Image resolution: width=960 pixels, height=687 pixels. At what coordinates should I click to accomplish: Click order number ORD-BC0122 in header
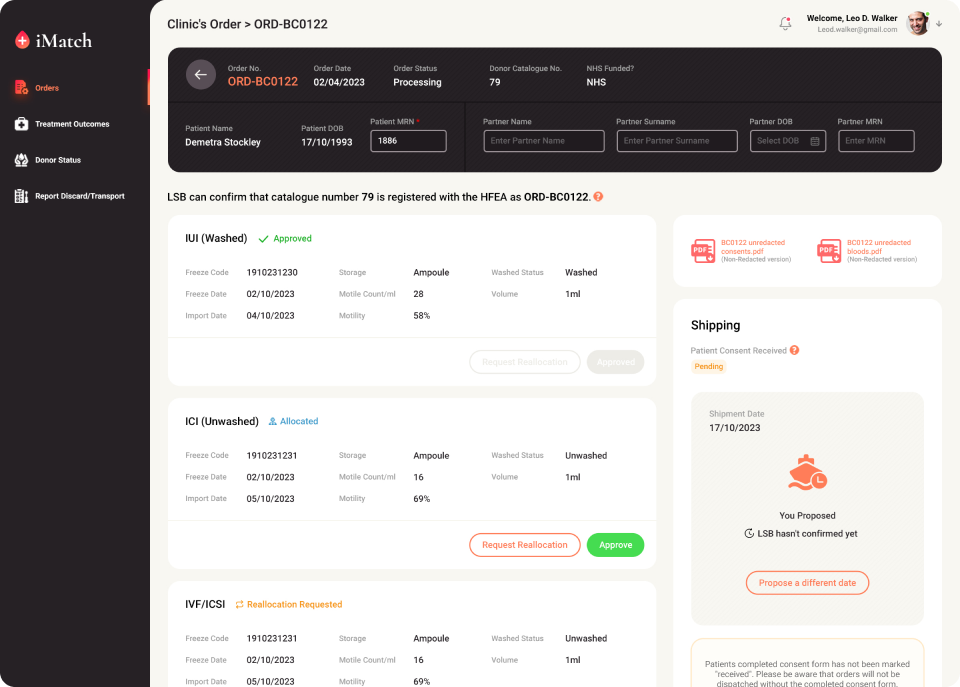click(263, 81)
